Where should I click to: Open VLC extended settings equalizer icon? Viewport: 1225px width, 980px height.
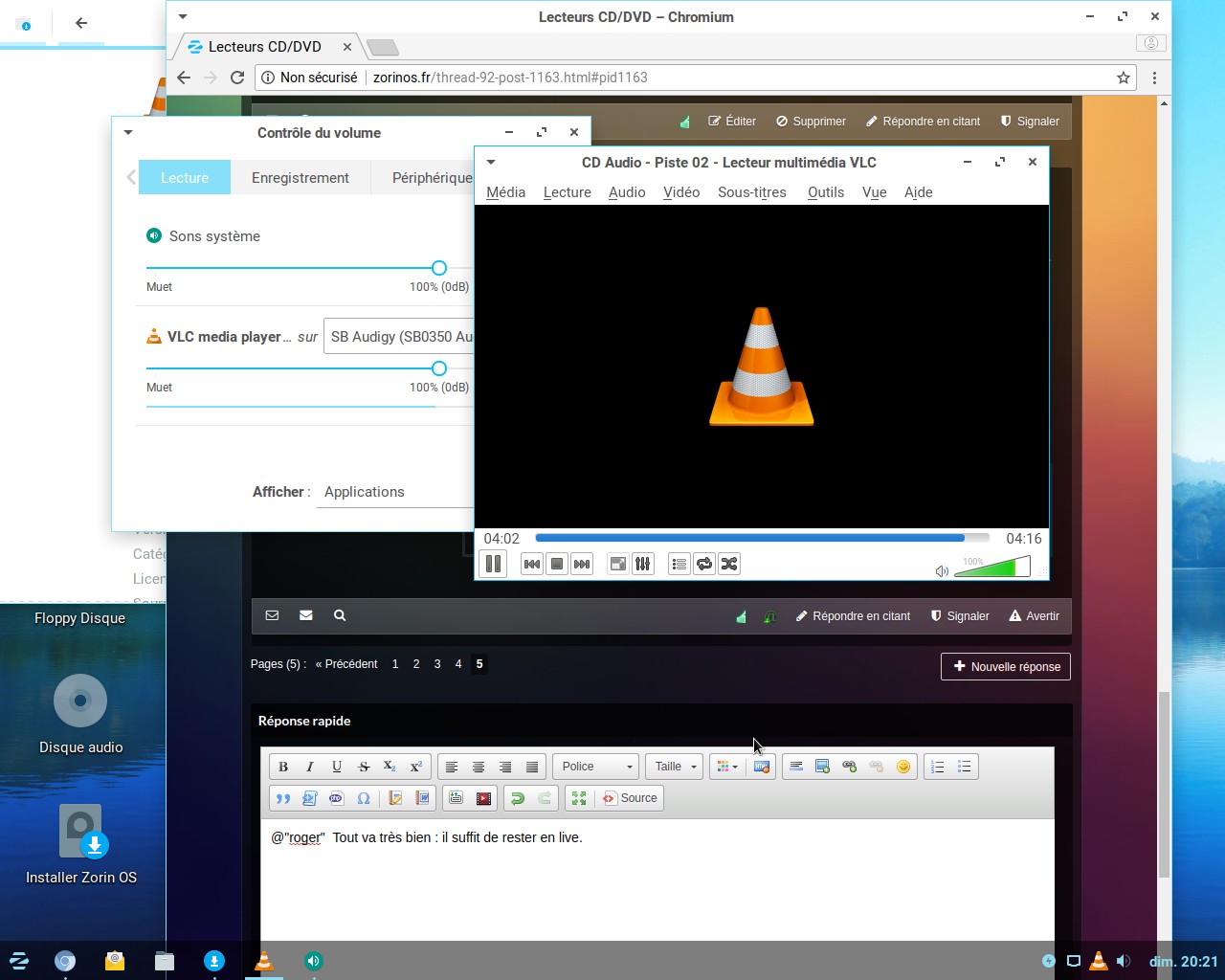click(643, 564)
